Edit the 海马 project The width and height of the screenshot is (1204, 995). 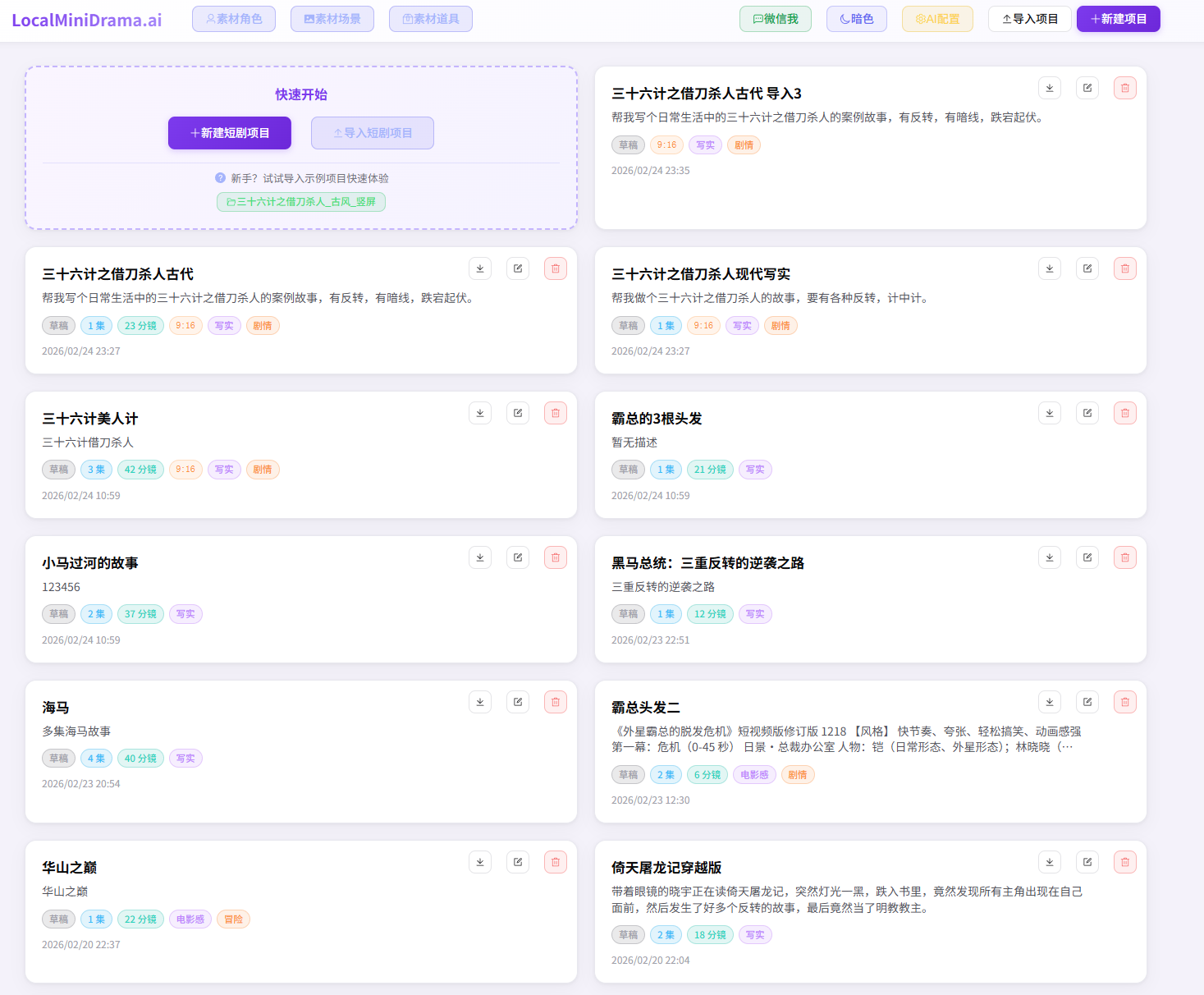(x=518, y=702)
